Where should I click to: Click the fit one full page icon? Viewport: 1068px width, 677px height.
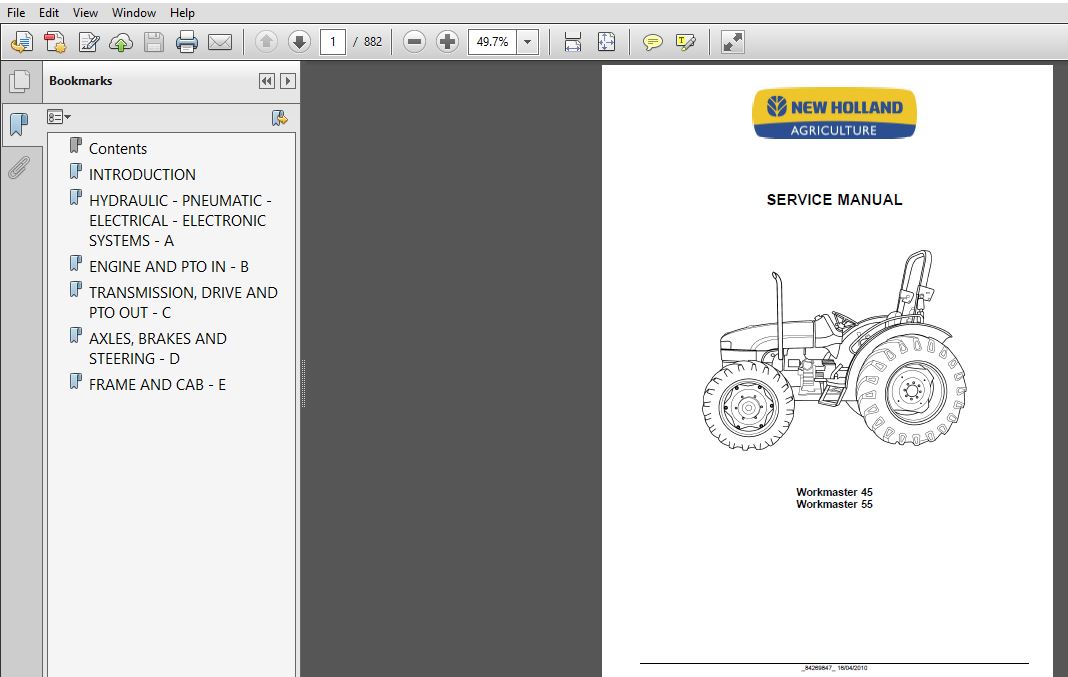point(606,42)
